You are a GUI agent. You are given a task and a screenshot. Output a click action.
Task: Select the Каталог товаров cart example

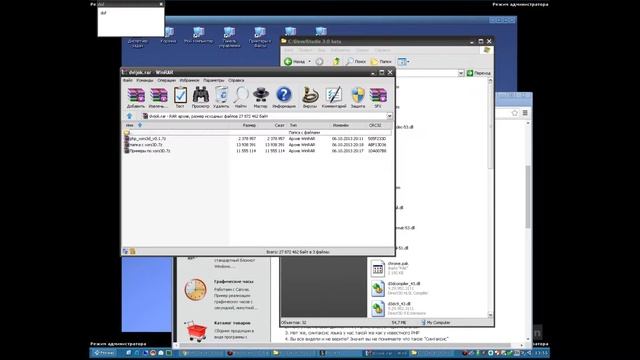point(220,331)
